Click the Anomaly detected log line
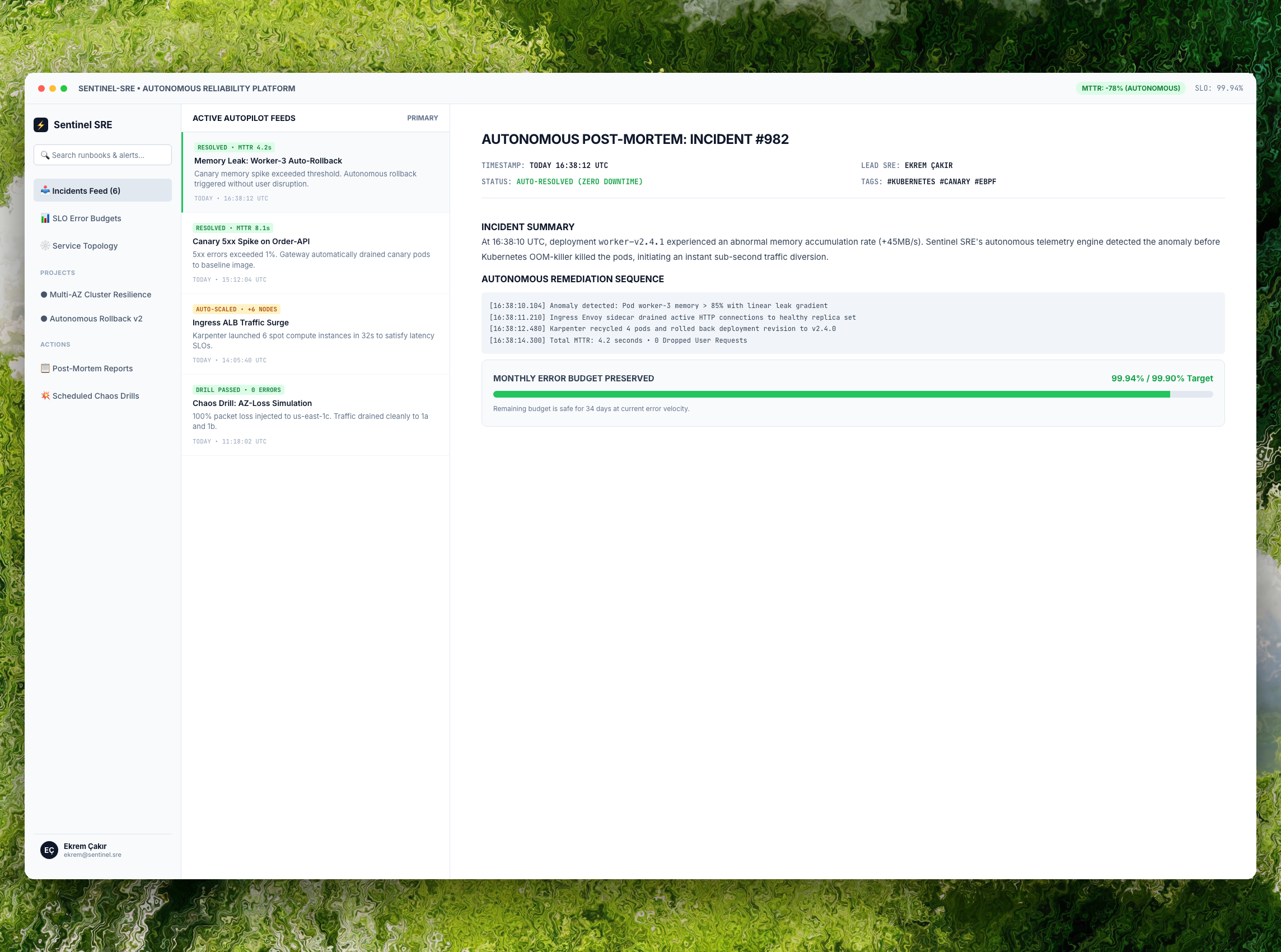 [658, 306]
